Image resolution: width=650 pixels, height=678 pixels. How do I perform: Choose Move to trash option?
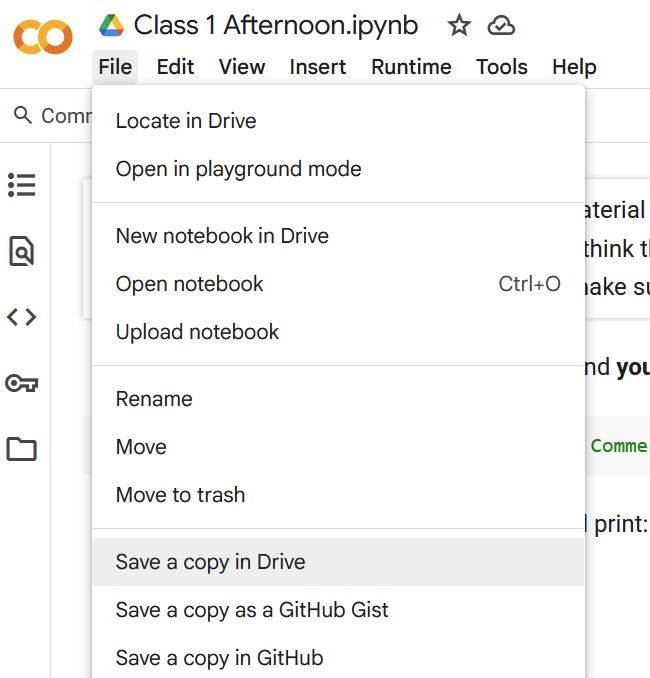180,495
